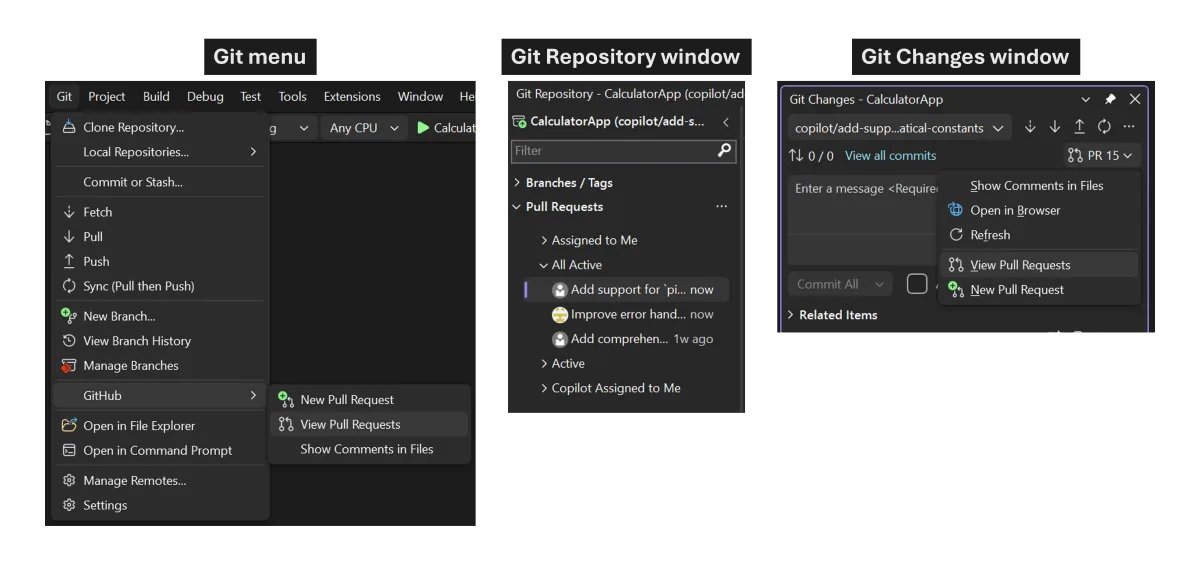Toggle the checkbox beside Commit All
The width and height of the screenshot is (1200, 563).
917,284
